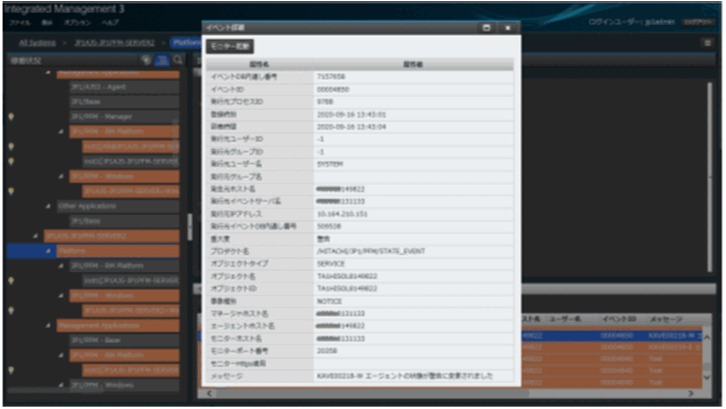Image resolution: width=726 pixels, height=409 pixels.
Task: Select the JP1/PFM - Base tree row
Action: (124, 340)
